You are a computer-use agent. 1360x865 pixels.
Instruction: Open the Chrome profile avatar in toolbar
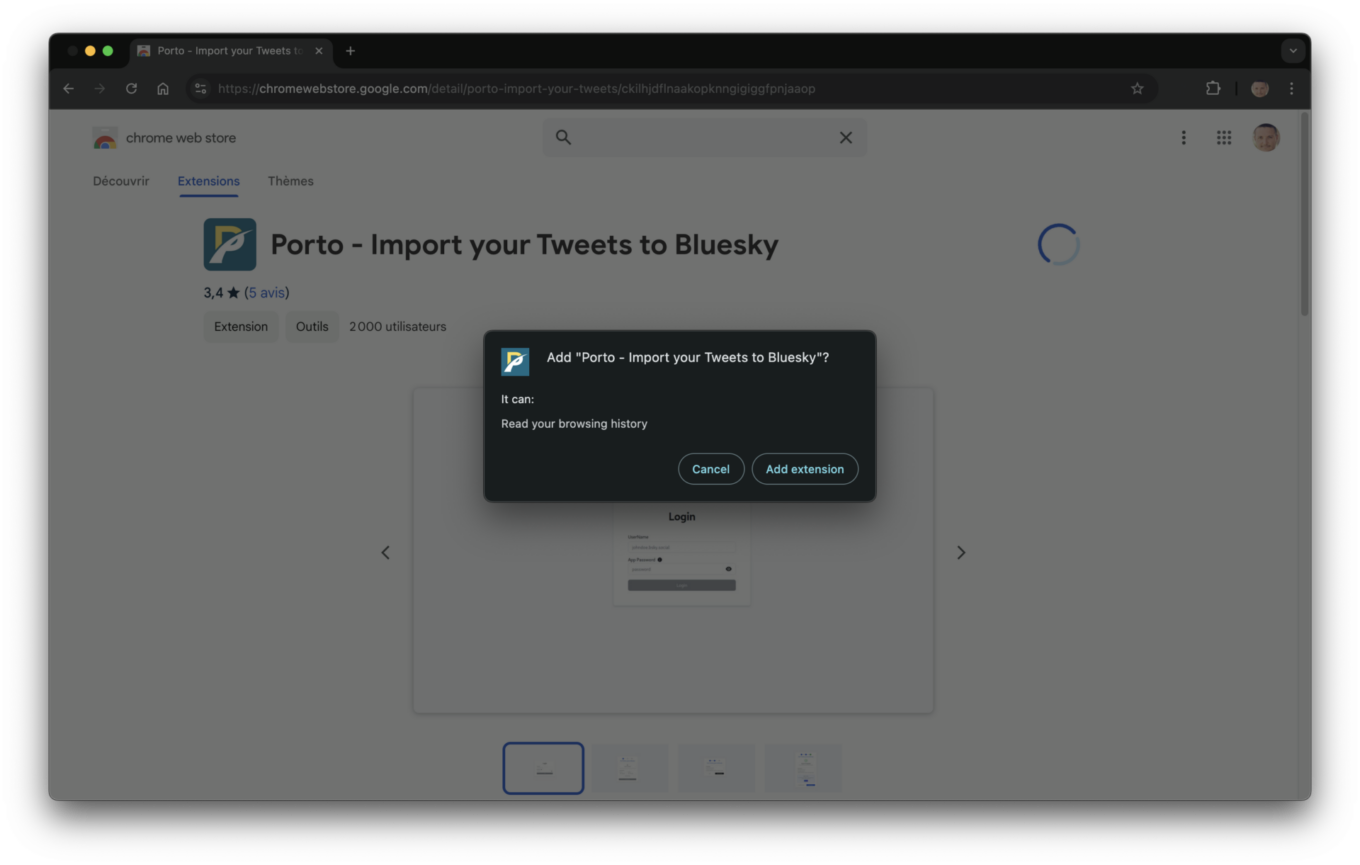[1260, 89]
